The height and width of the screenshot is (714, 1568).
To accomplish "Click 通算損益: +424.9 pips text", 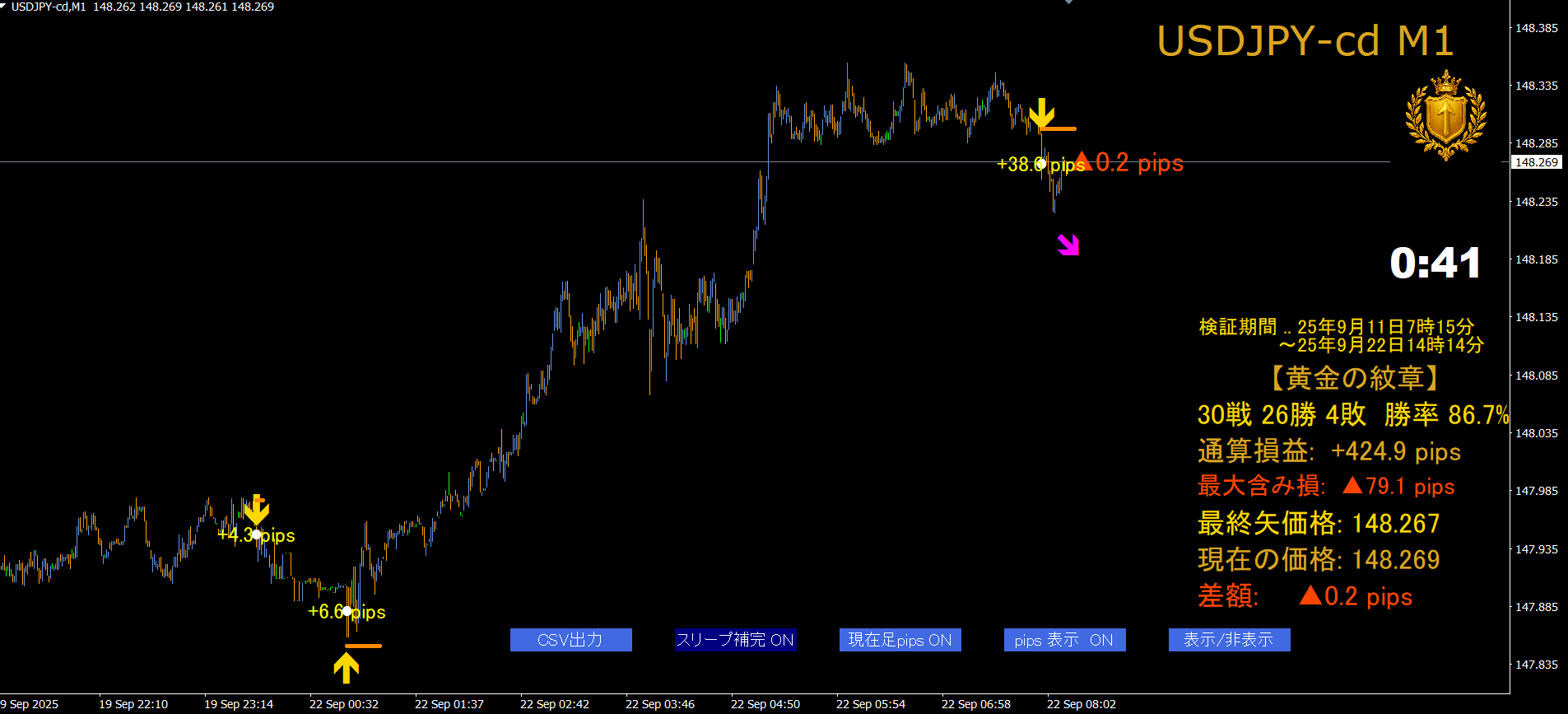I will pos(1329,451).
